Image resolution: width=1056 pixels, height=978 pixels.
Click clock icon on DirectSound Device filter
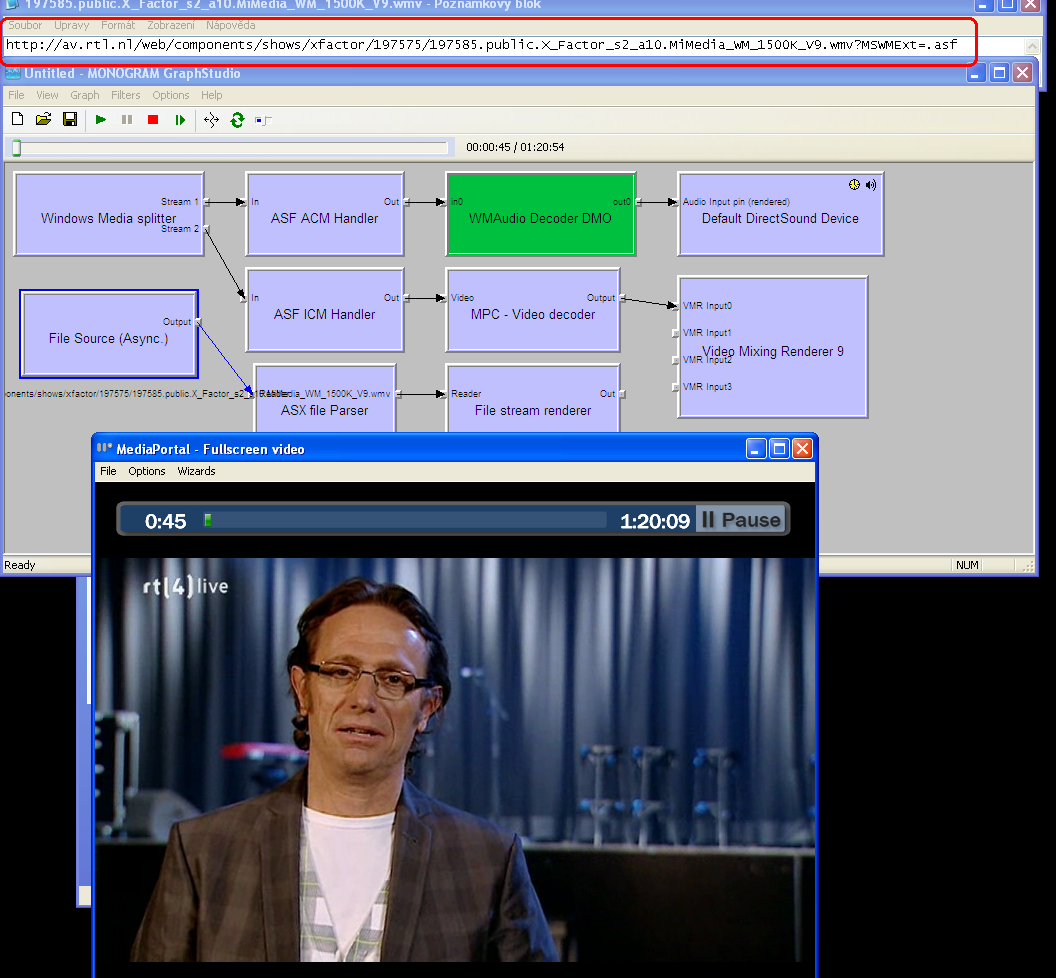pyautogui.click(x=854, y=185)
